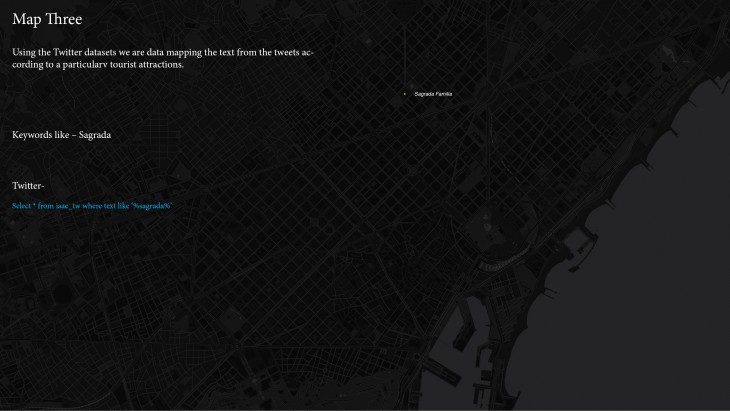The width and height of the screenshot is (730, 411).
Task: Click the word Select in the query
Action: [21, 205]
